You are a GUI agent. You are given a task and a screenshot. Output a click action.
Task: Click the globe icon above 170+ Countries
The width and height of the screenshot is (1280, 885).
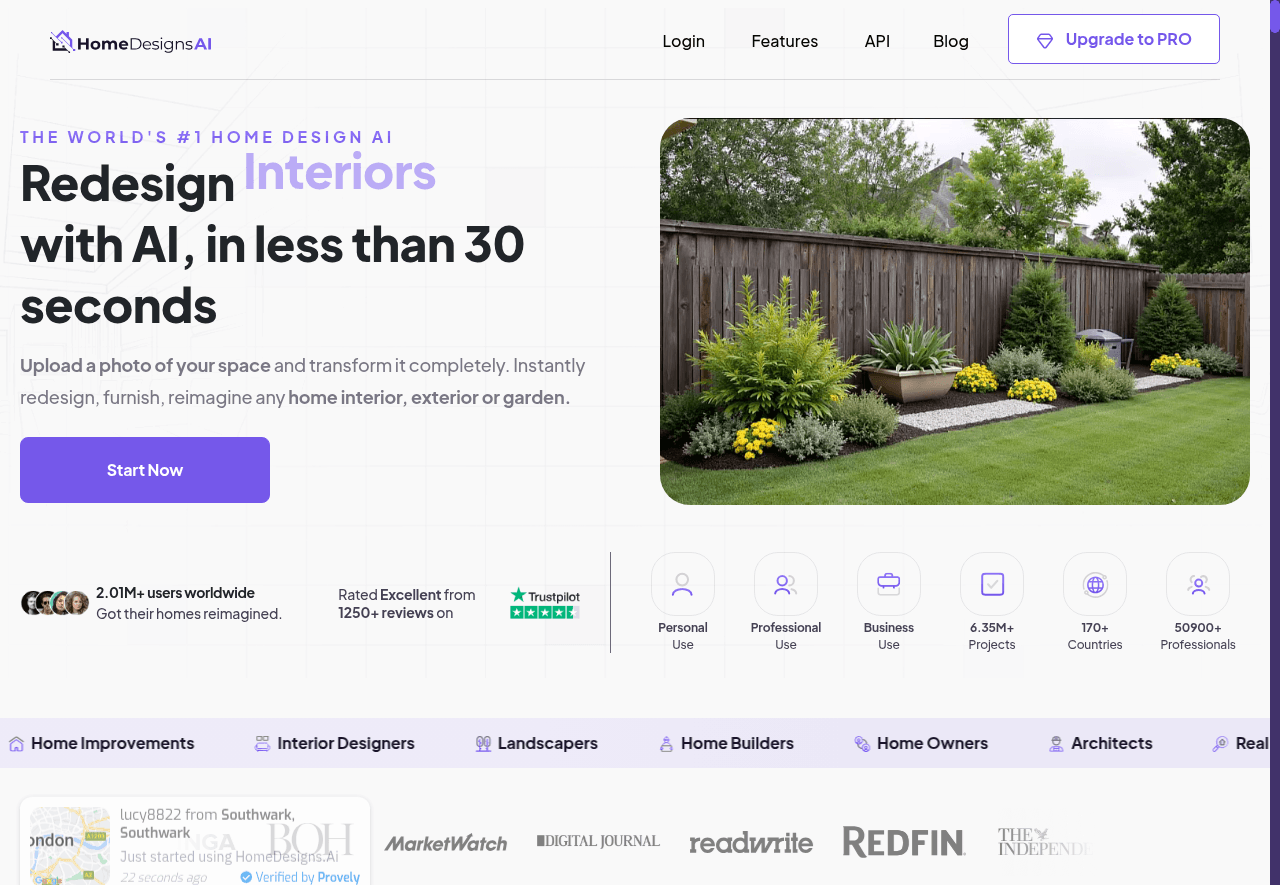[x=1095, y=584]
